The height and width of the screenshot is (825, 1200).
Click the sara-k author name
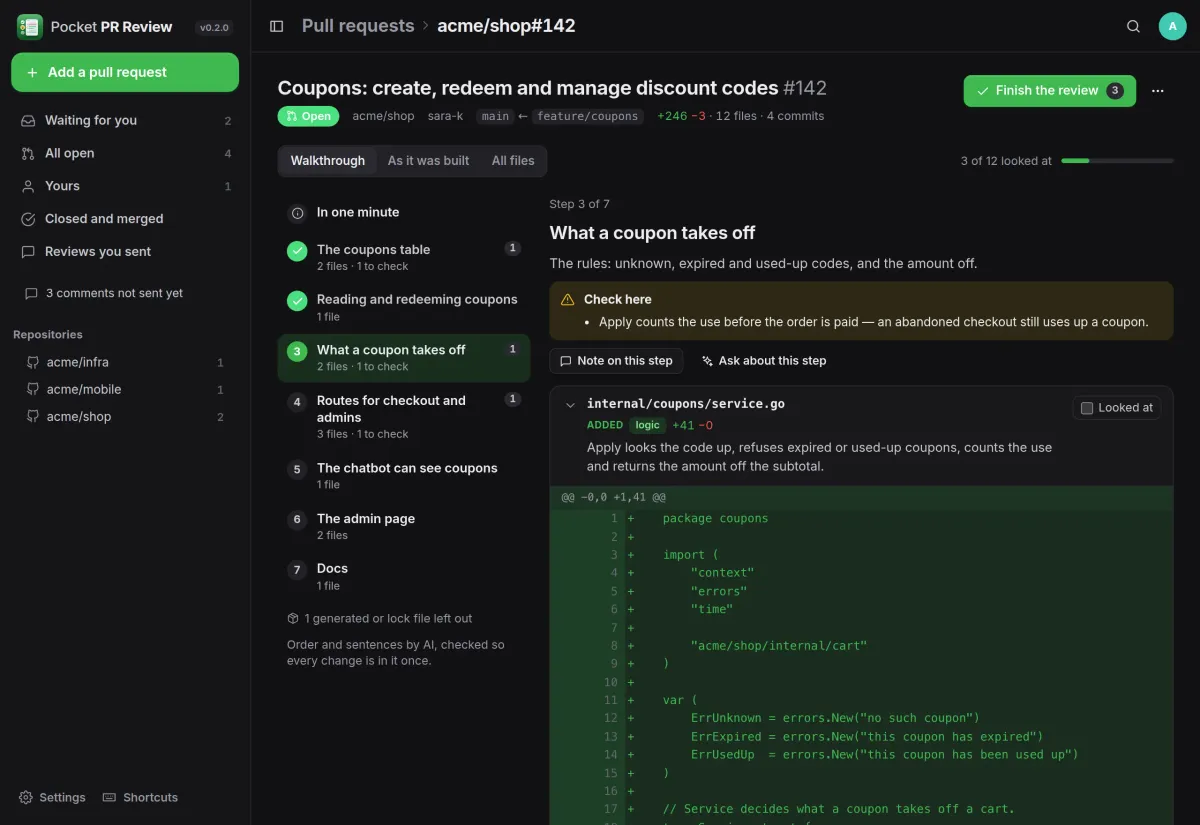pos(446,116)
